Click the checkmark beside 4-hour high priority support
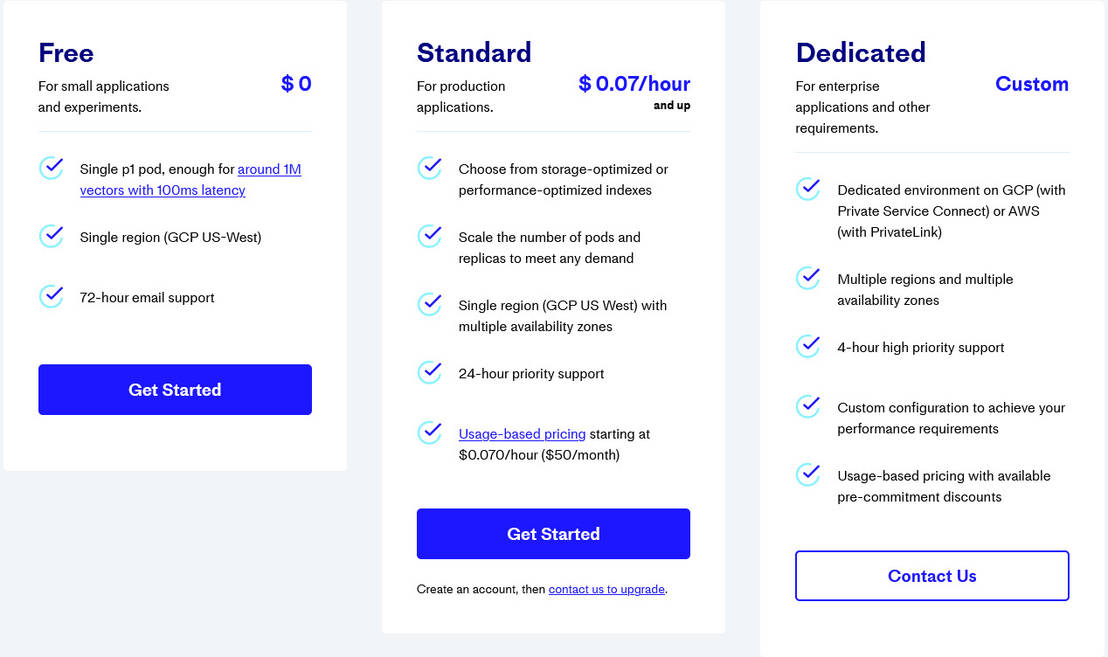The height and width of the screenshot is (657, 1108). coord(807,345)
